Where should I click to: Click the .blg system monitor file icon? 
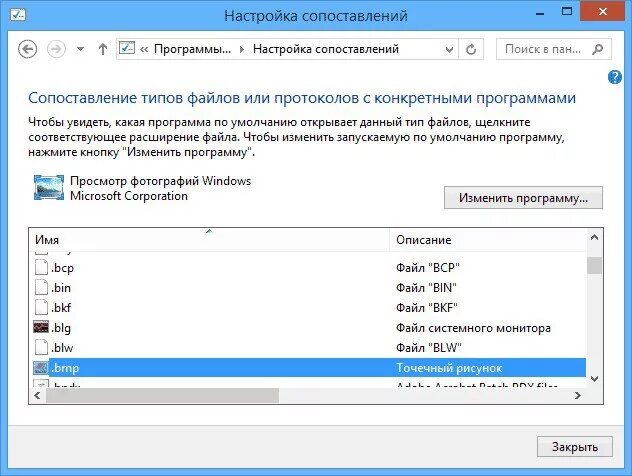(41, 327)
